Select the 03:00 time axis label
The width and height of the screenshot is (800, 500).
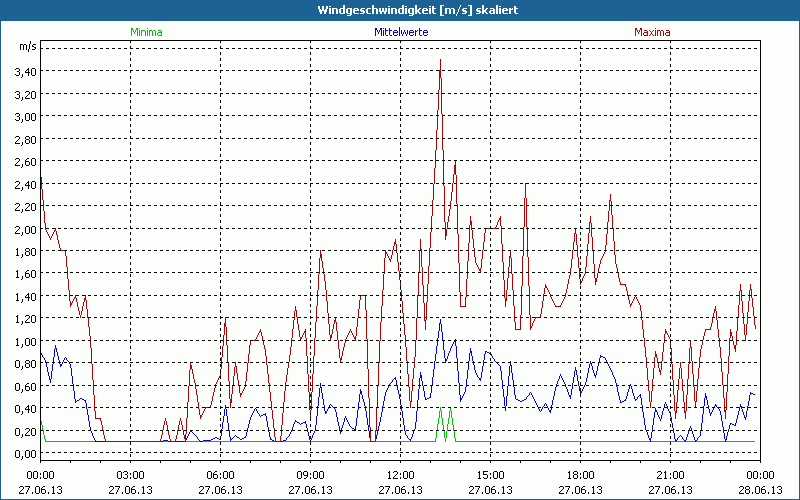coord(130,474)
